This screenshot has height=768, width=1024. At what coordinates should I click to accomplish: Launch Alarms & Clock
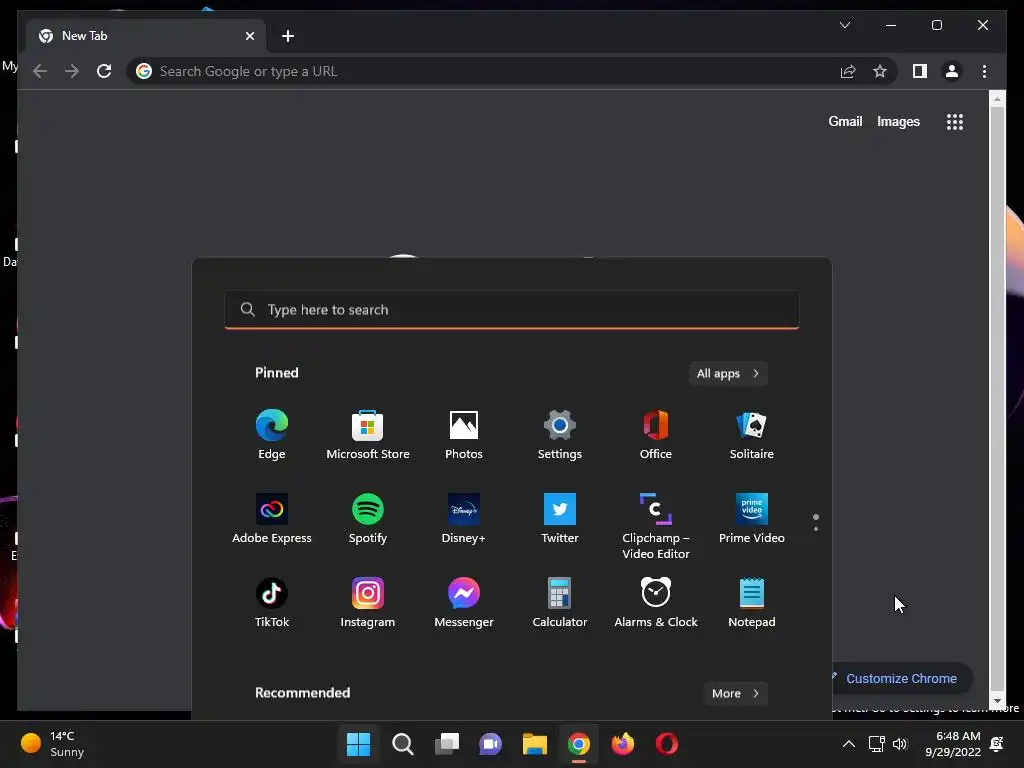tap(656, 603)
